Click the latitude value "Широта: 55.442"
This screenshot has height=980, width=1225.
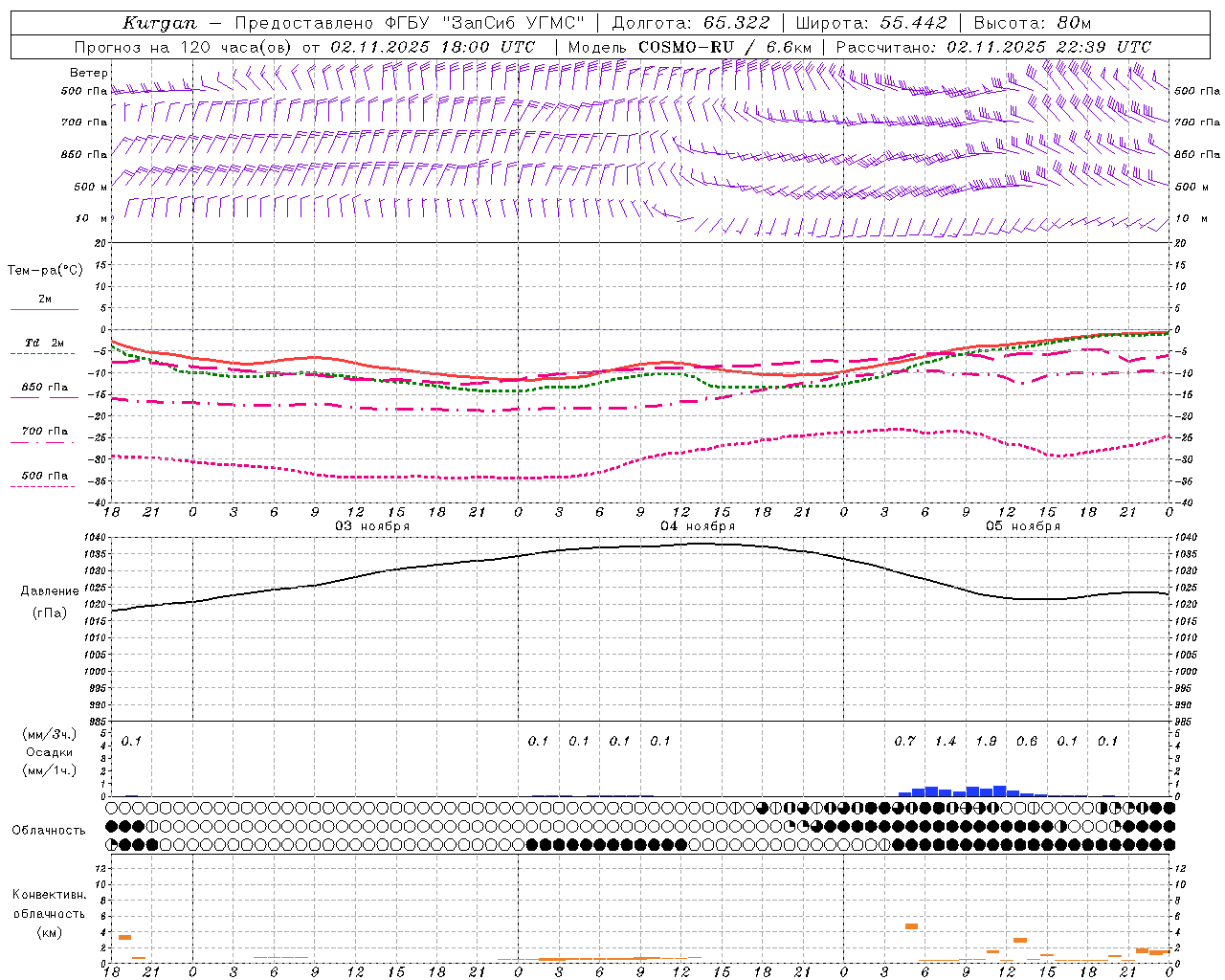pyautogui.click(x=872, y=23)
